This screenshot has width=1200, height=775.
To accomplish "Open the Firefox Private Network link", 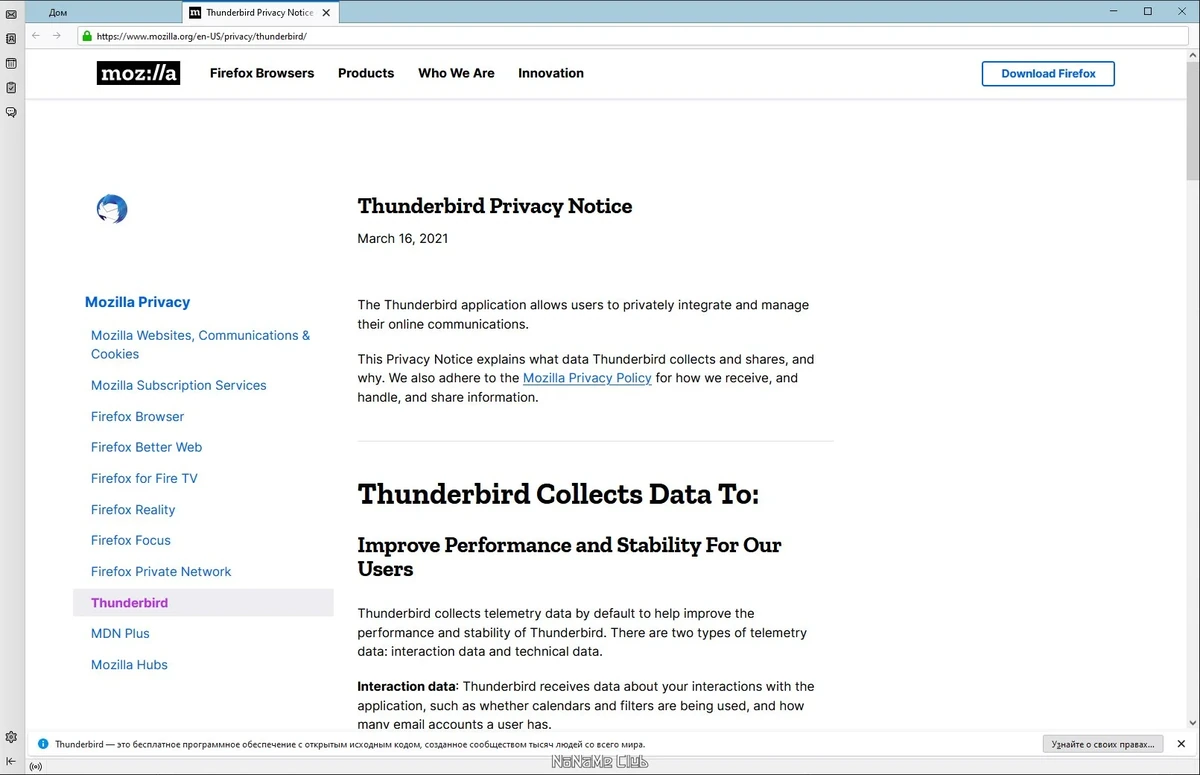I will (161, 571).
